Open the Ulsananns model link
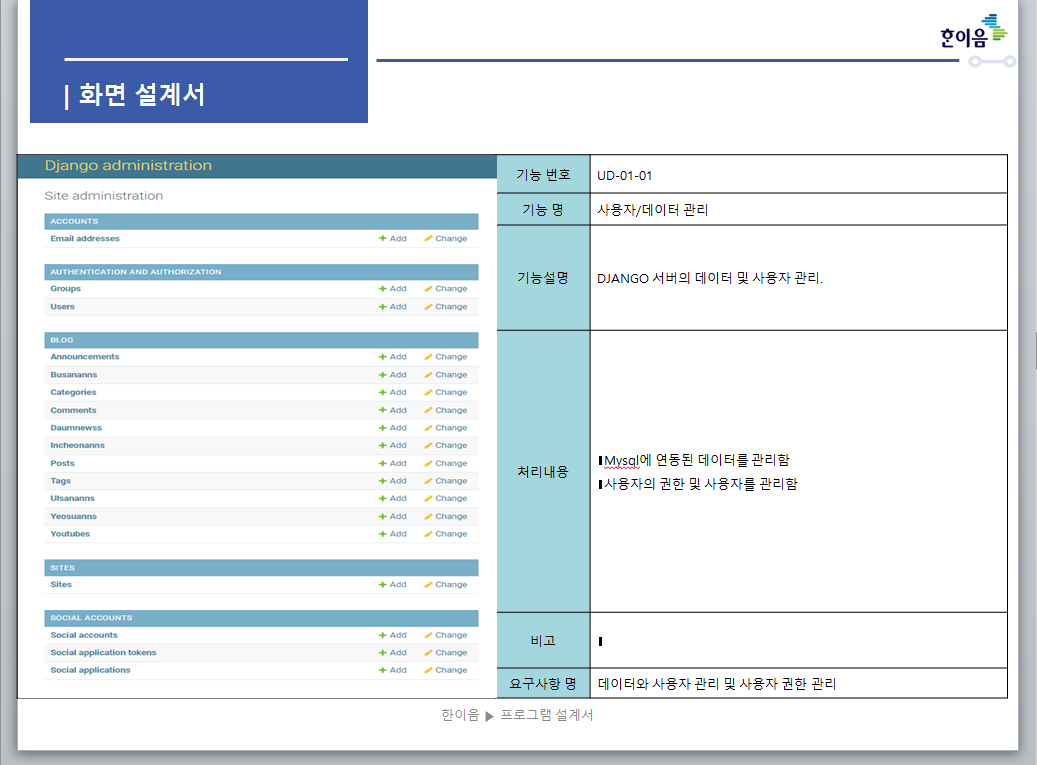The height and width of the screenshot is (765, 1037). [72, 499]
